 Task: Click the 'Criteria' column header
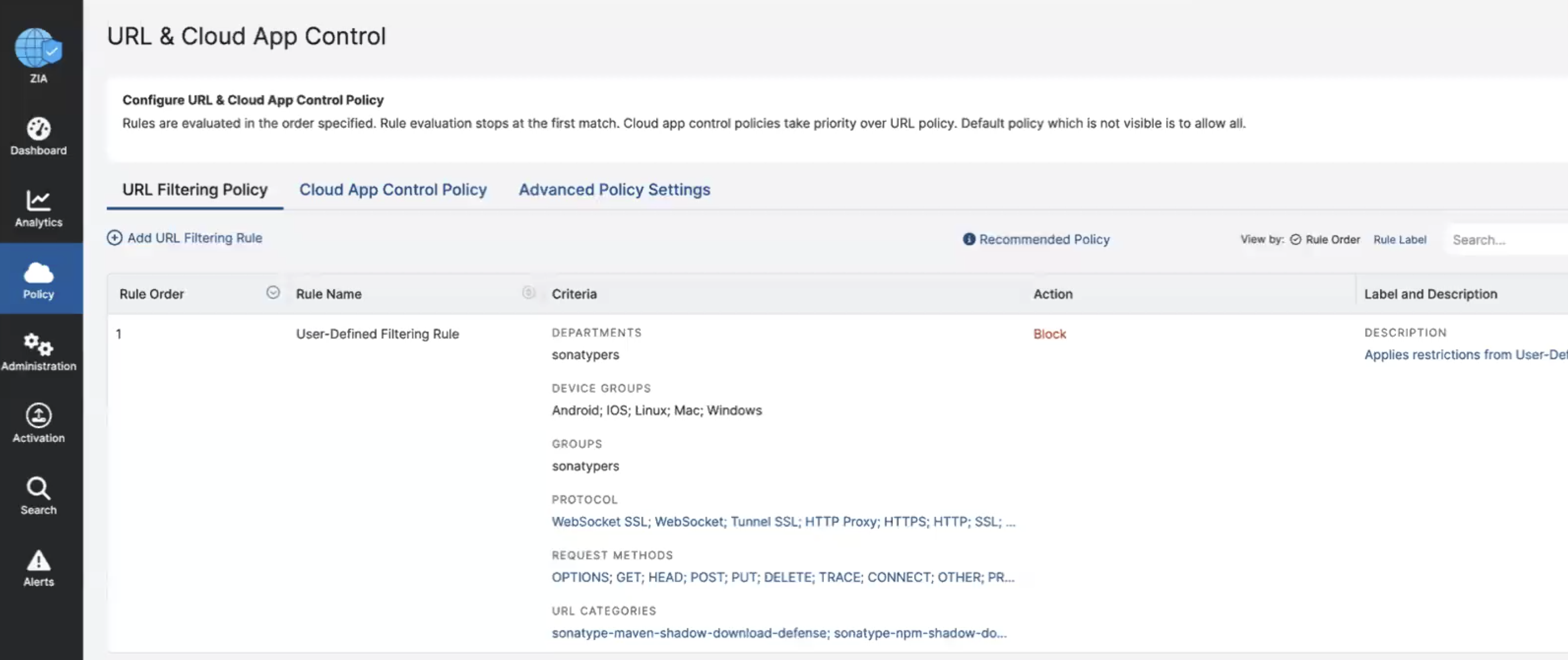[x=574, y=294]
